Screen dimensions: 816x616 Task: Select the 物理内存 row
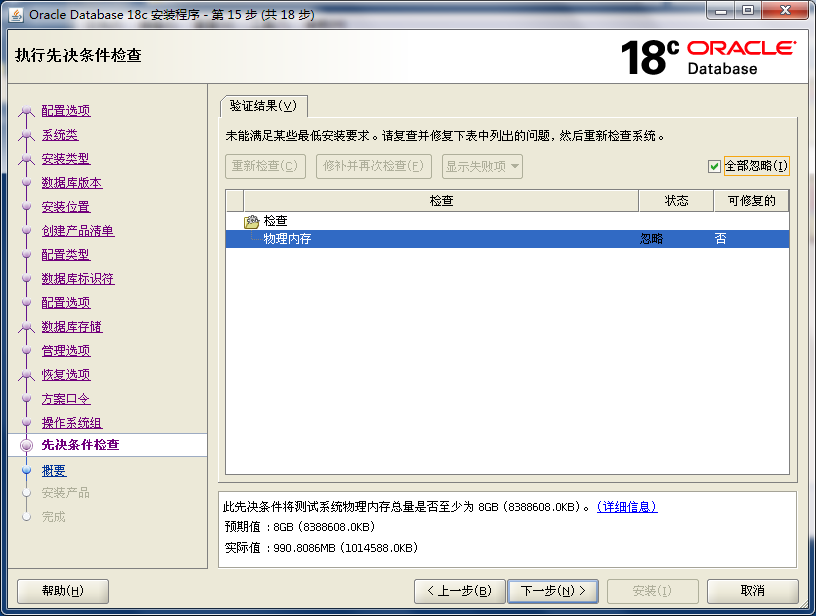(507, 239)
